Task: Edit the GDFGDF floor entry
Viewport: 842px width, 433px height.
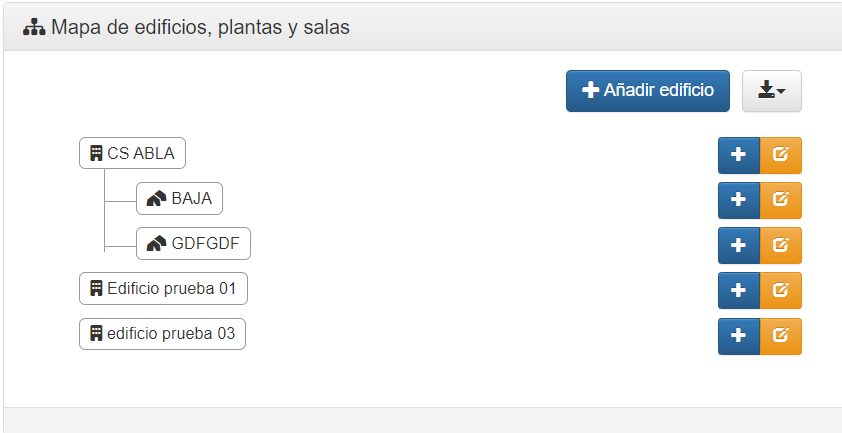Action: (781, 246)
